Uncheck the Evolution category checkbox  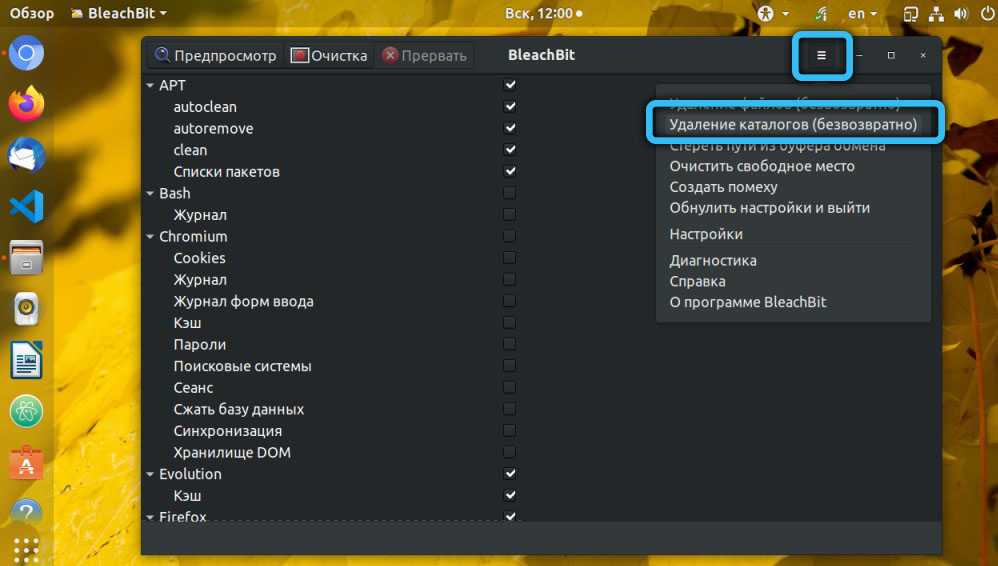click(x=510, y=474)
